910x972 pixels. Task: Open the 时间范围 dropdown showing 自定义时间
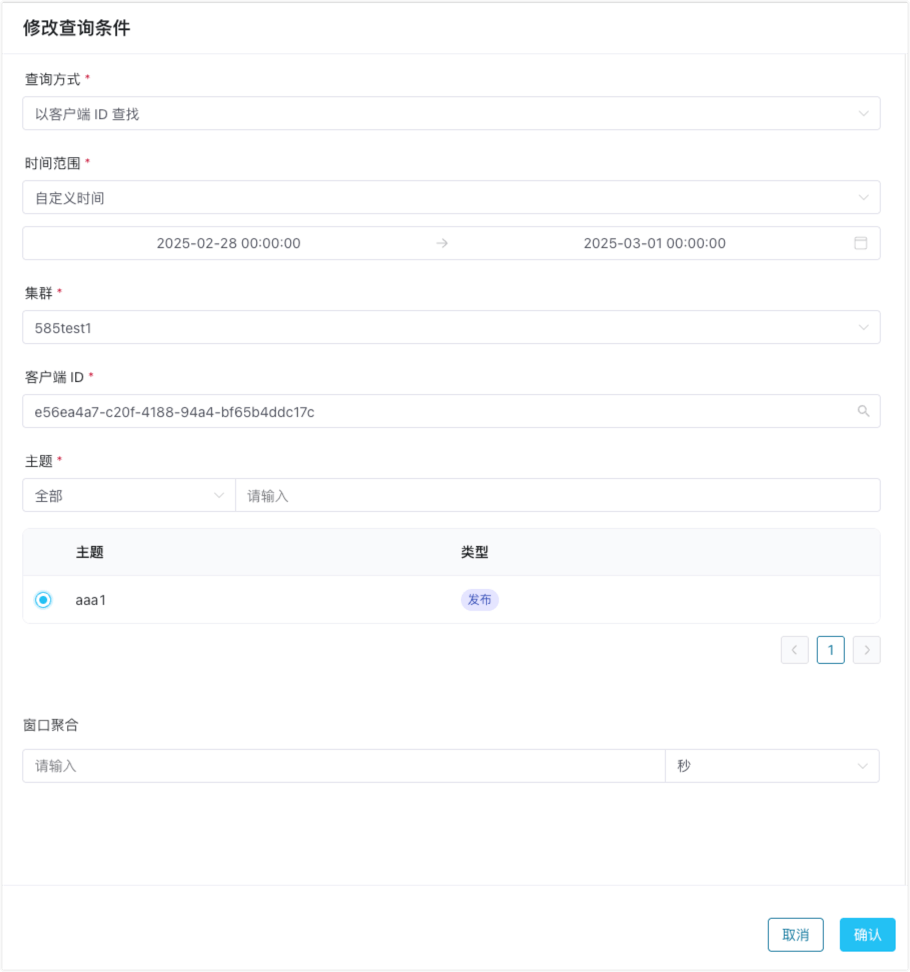[x=450, y=198]
